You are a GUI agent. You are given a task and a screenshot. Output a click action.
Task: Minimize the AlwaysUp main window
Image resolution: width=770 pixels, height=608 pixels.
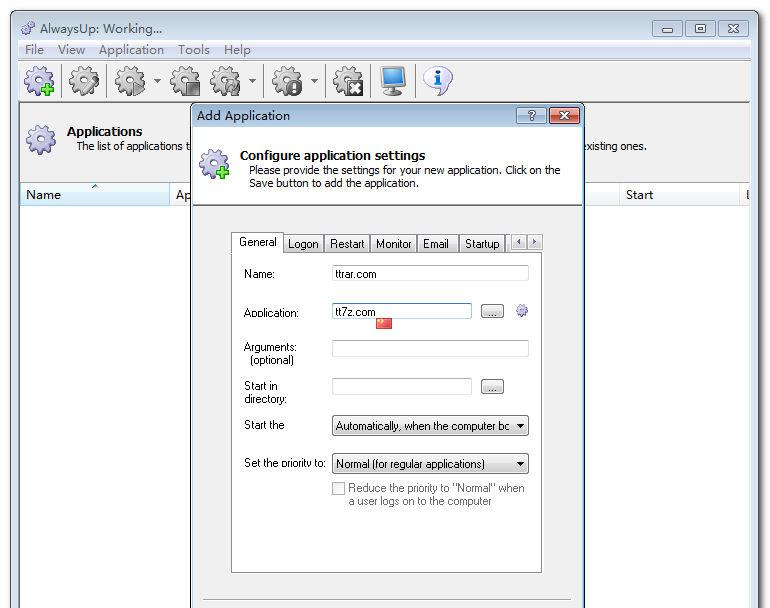tap(667, 29)
